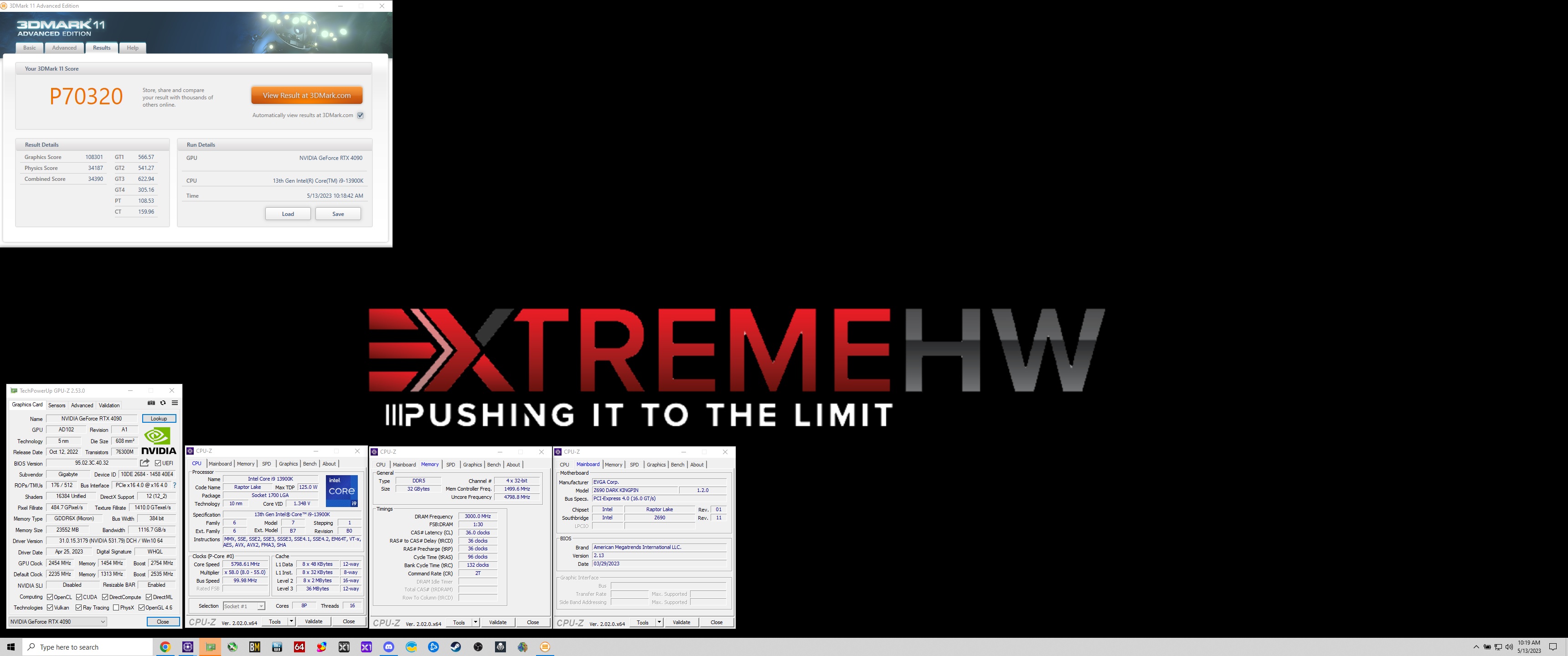The width and height of the screenshot is (1568, 656).
Task: Open the red 64 taskbar icon
Action: pyautogui.click(x=299, y=647)
